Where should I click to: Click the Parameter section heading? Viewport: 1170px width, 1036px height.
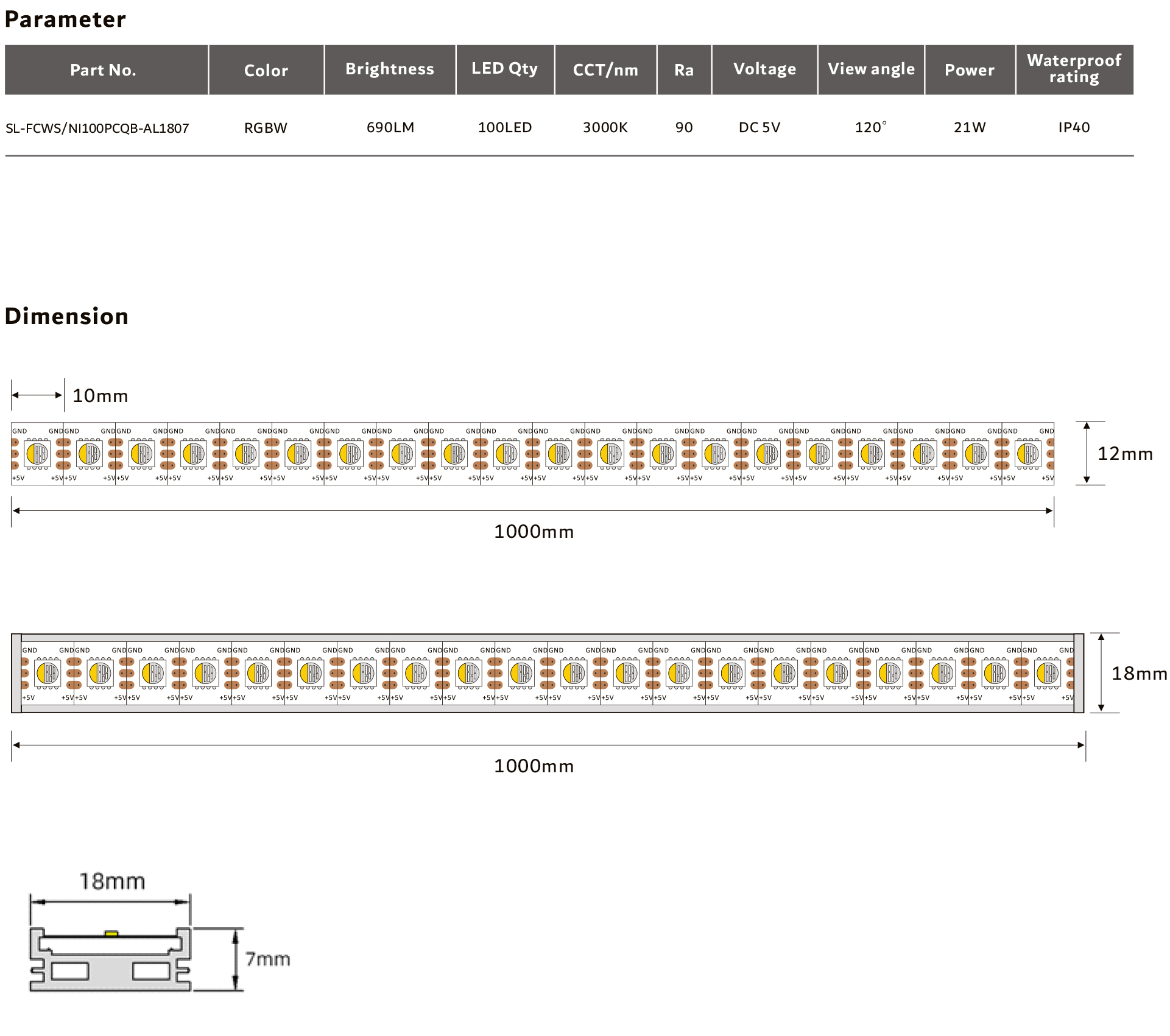(65, 19)
